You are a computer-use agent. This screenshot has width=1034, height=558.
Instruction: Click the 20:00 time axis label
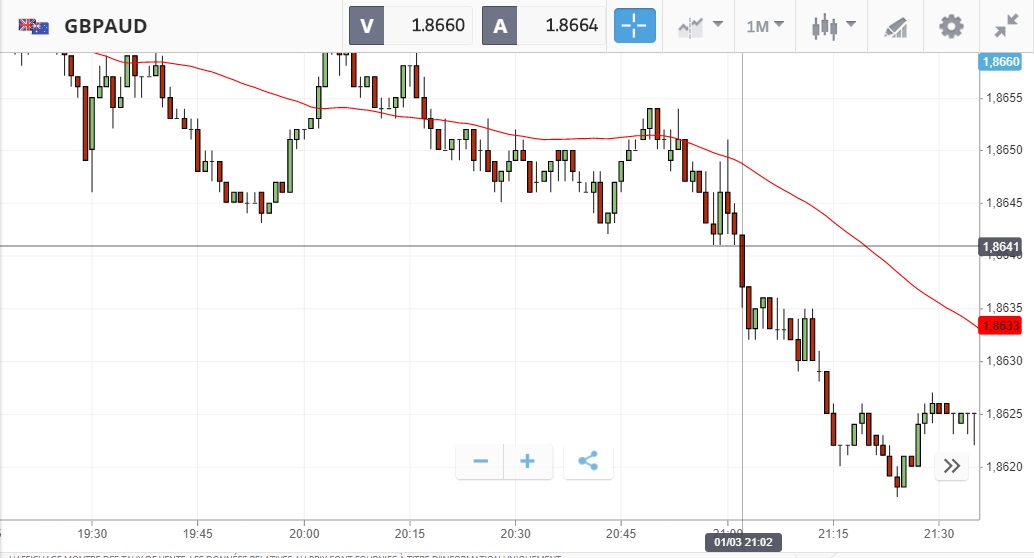(304, 534)
